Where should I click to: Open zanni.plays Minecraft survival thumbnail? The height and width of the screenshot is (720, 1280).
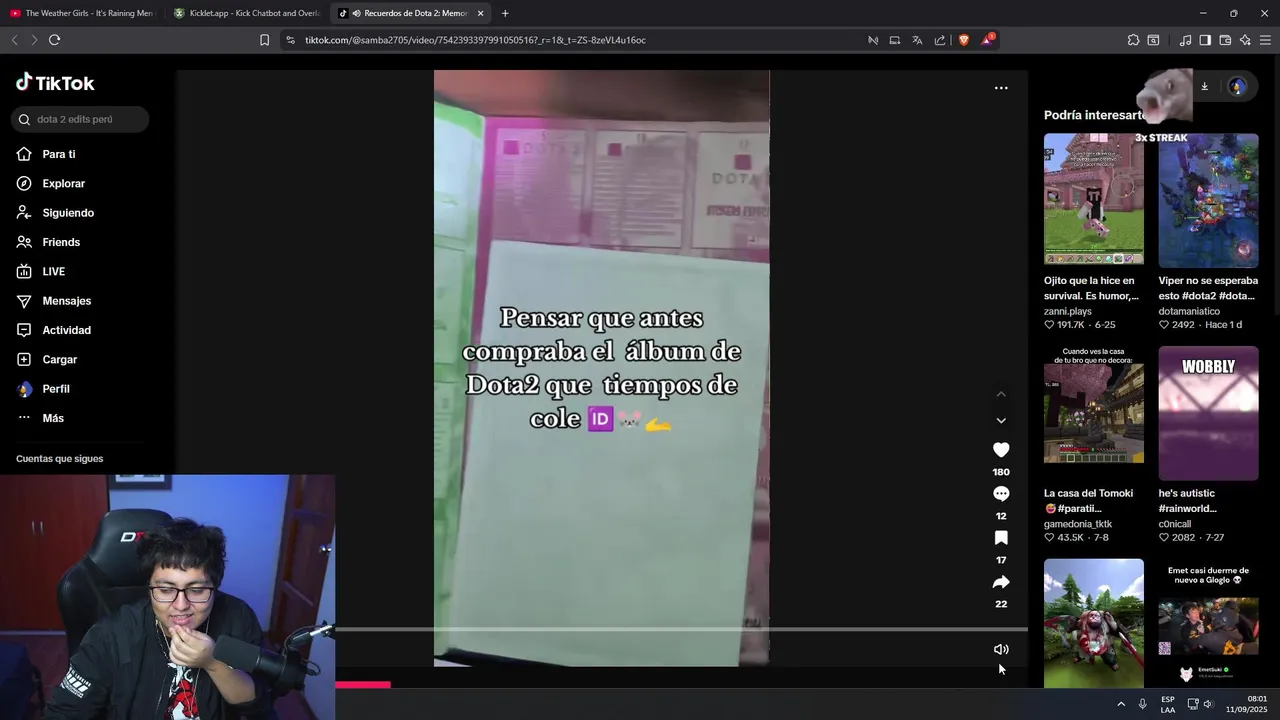[x=1094, y=200]
